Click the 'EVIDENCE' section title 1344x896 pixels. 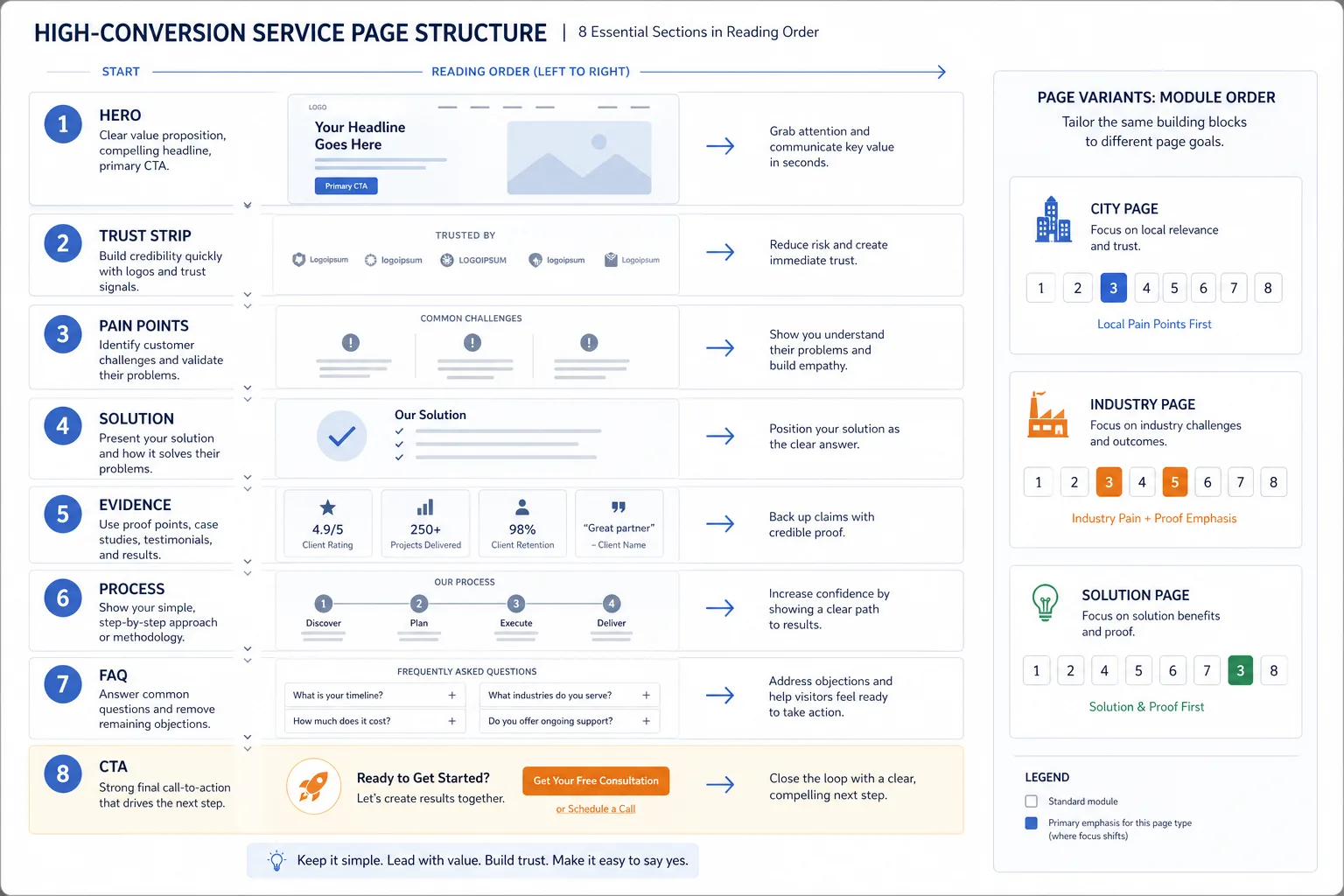(135, 505)
